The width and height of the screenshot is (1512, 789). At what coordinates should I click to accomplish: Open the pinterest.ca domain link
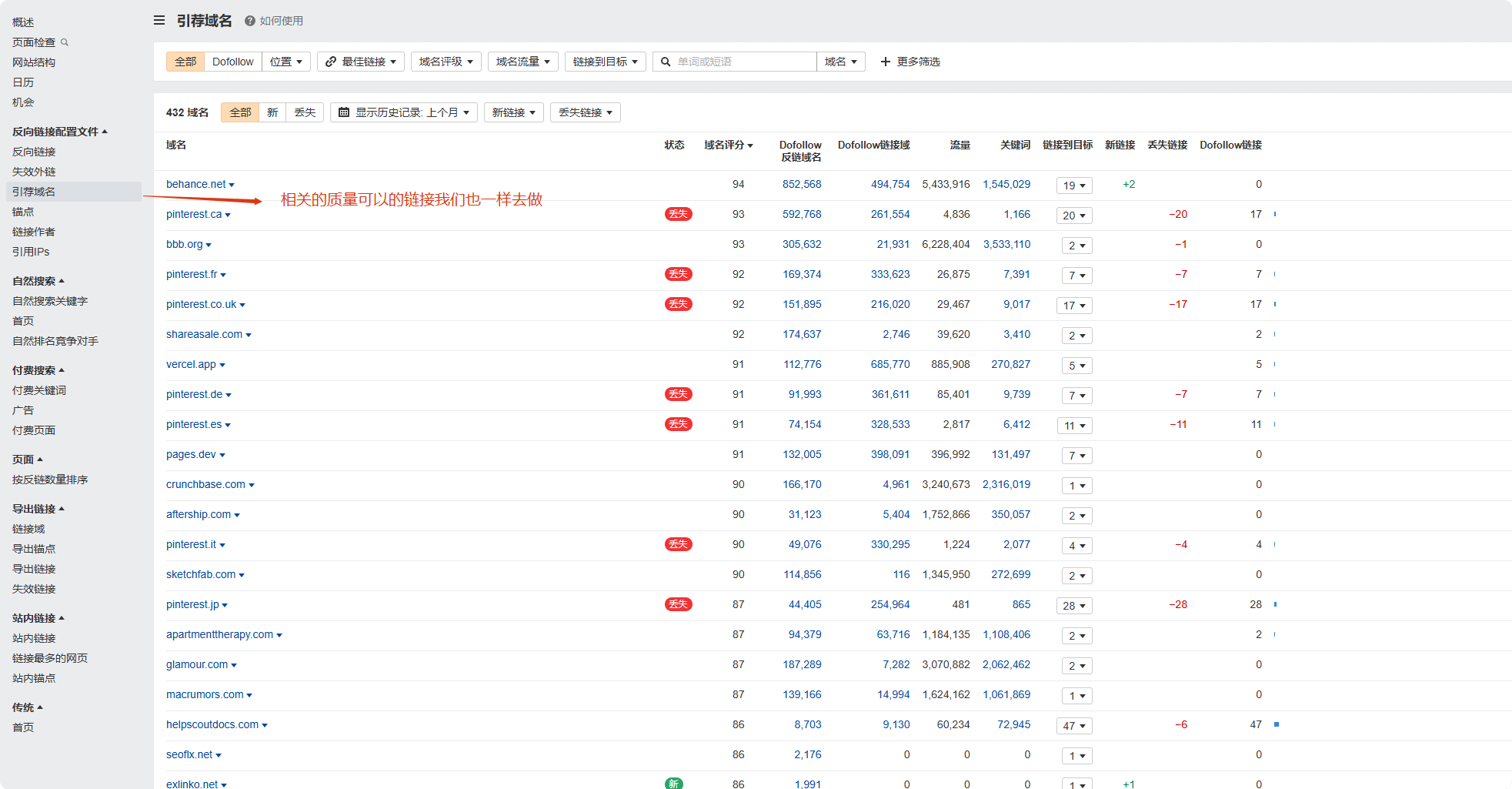pos(193,215)
